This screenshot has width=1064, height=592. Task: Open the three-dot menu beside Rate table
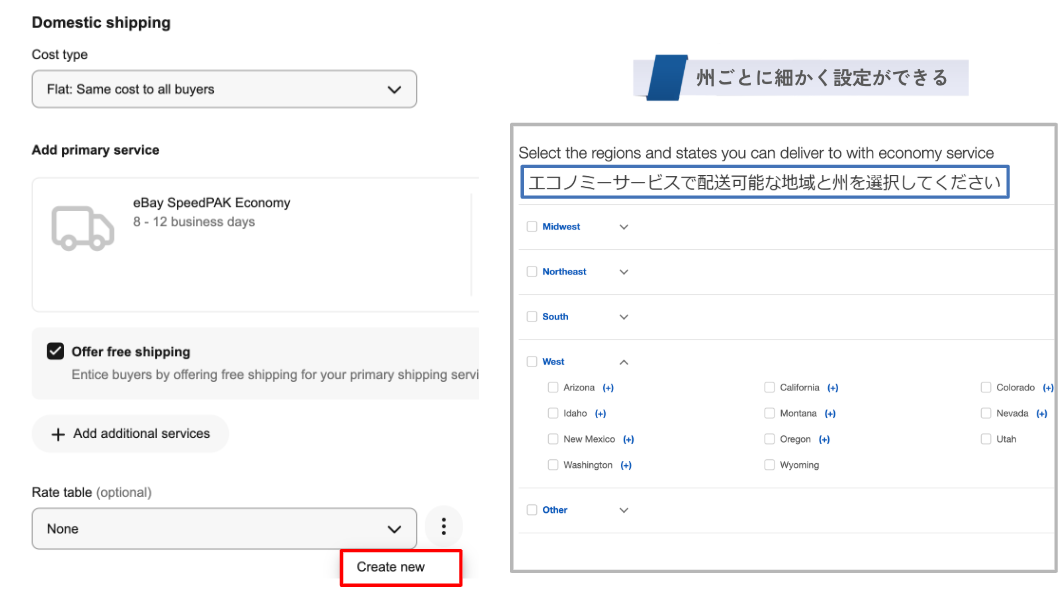444,527
